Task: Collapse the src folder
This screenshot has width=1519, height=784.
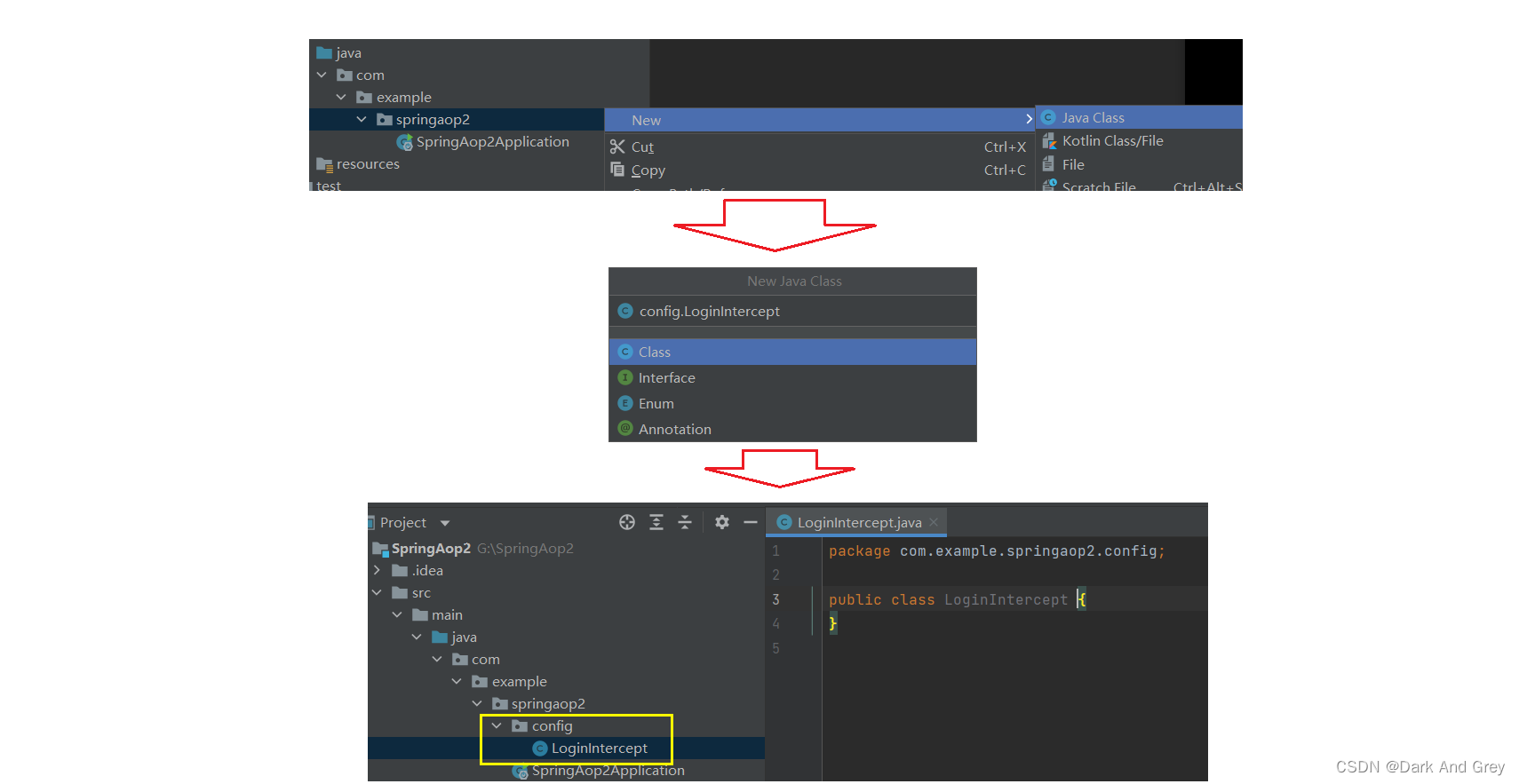Action: pyautogui.click(x=378, y=592)
